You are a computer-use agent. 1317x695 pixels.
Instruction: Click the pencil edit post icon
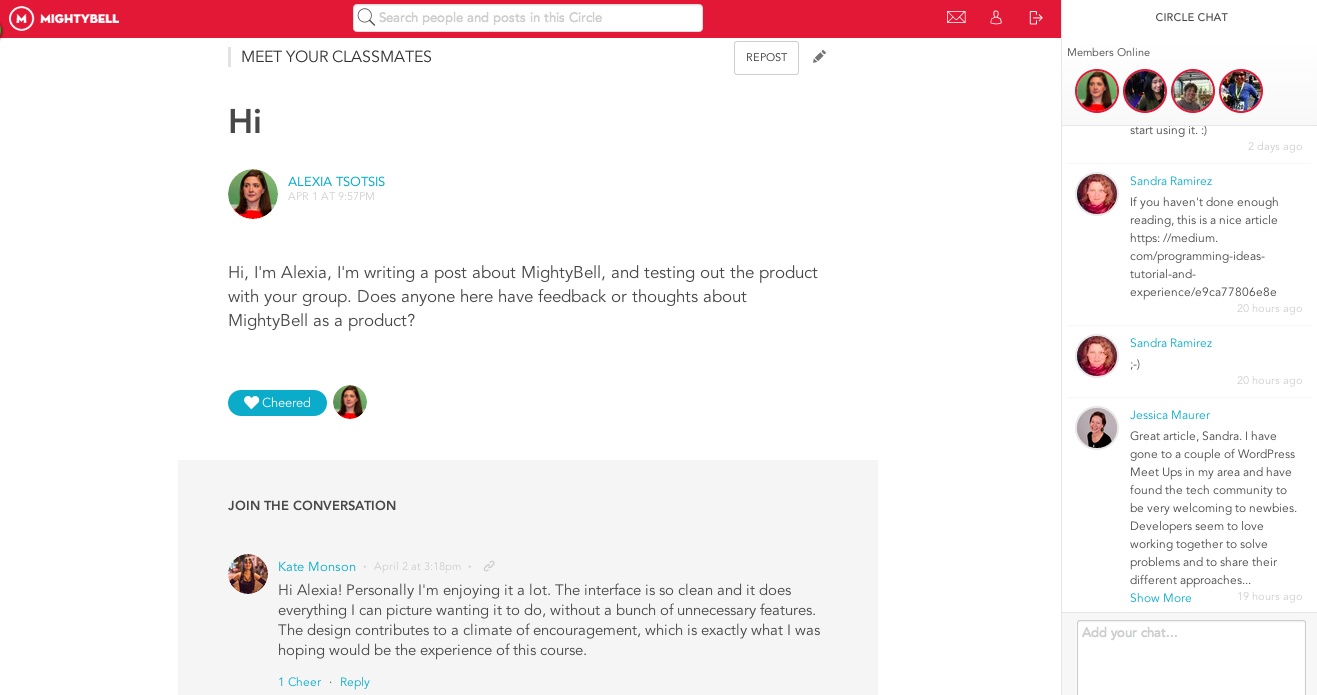click(x=819, y=57)
